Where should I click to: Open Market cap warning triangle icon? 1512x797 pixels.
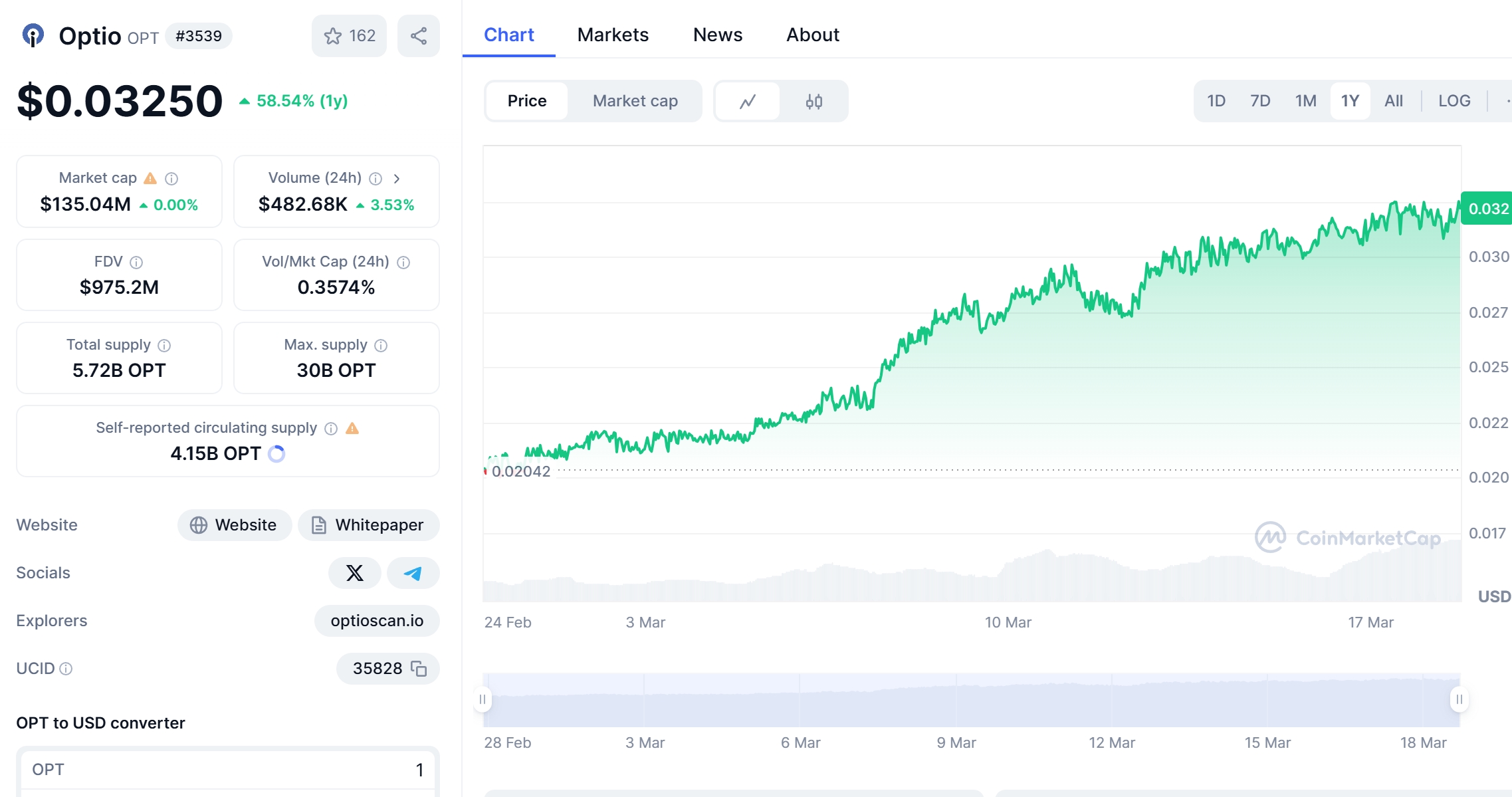(150, 178)
